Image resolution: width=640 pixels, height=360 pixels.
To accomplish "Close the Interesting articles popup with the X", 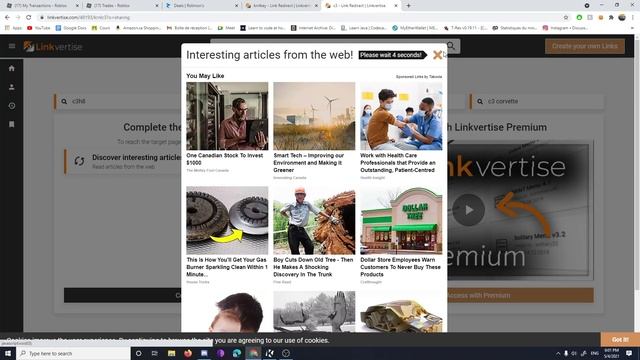I will pyautogui.click(x=437, y=55).
